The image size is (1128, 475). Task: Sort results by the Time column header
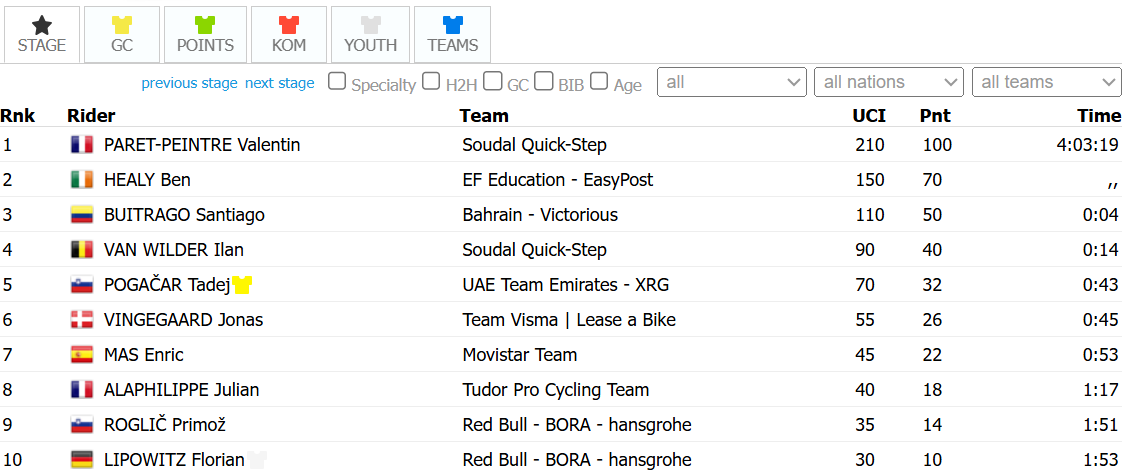1098,116
